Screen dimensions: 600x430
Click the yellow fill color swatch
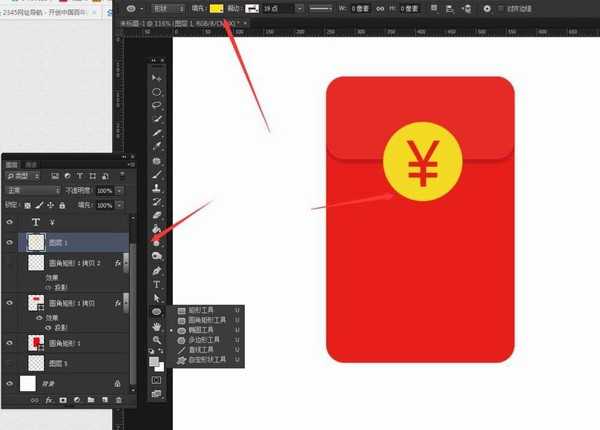coord(216,9)
